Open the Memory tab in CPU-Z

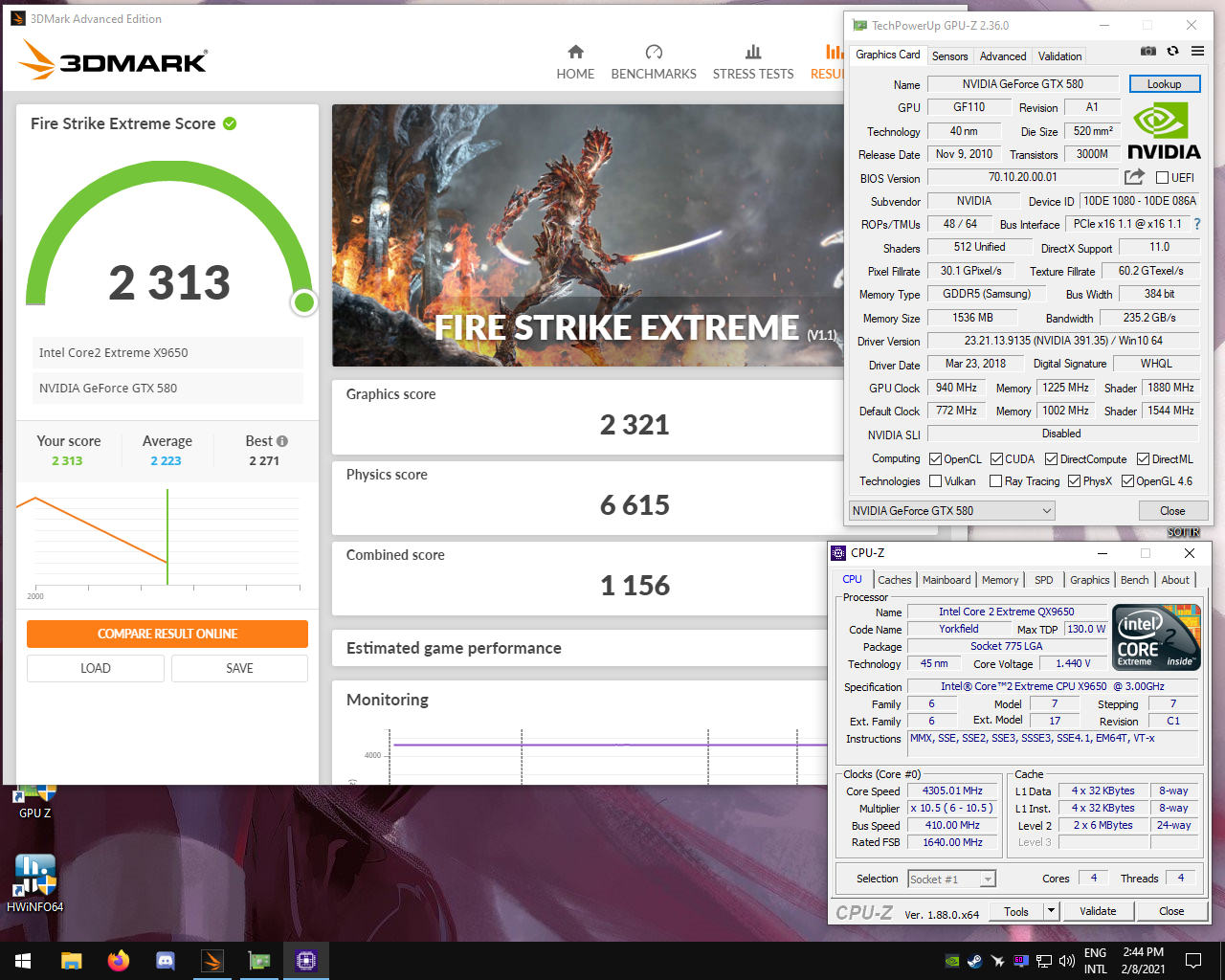tap(1000, 580)
